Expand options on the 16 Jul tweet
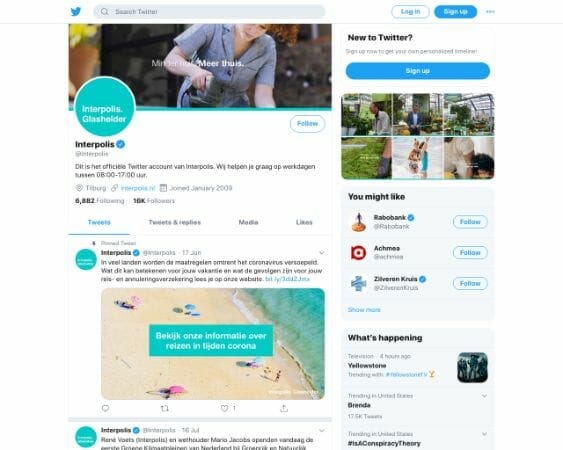The image size is (563, 450). point(321,430)
